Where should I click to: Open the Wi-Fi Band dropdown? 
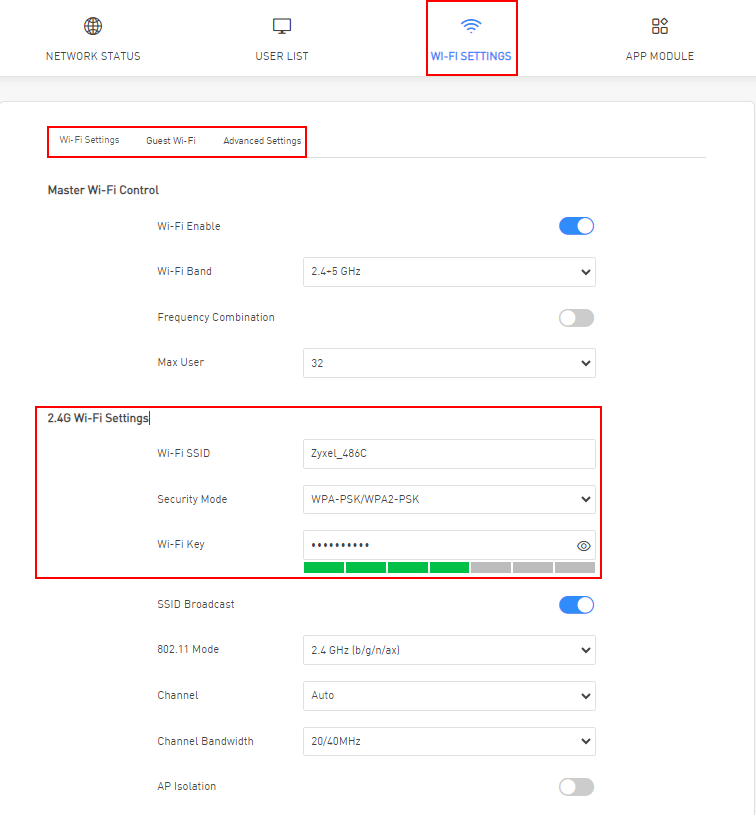(x=449, y=272)
